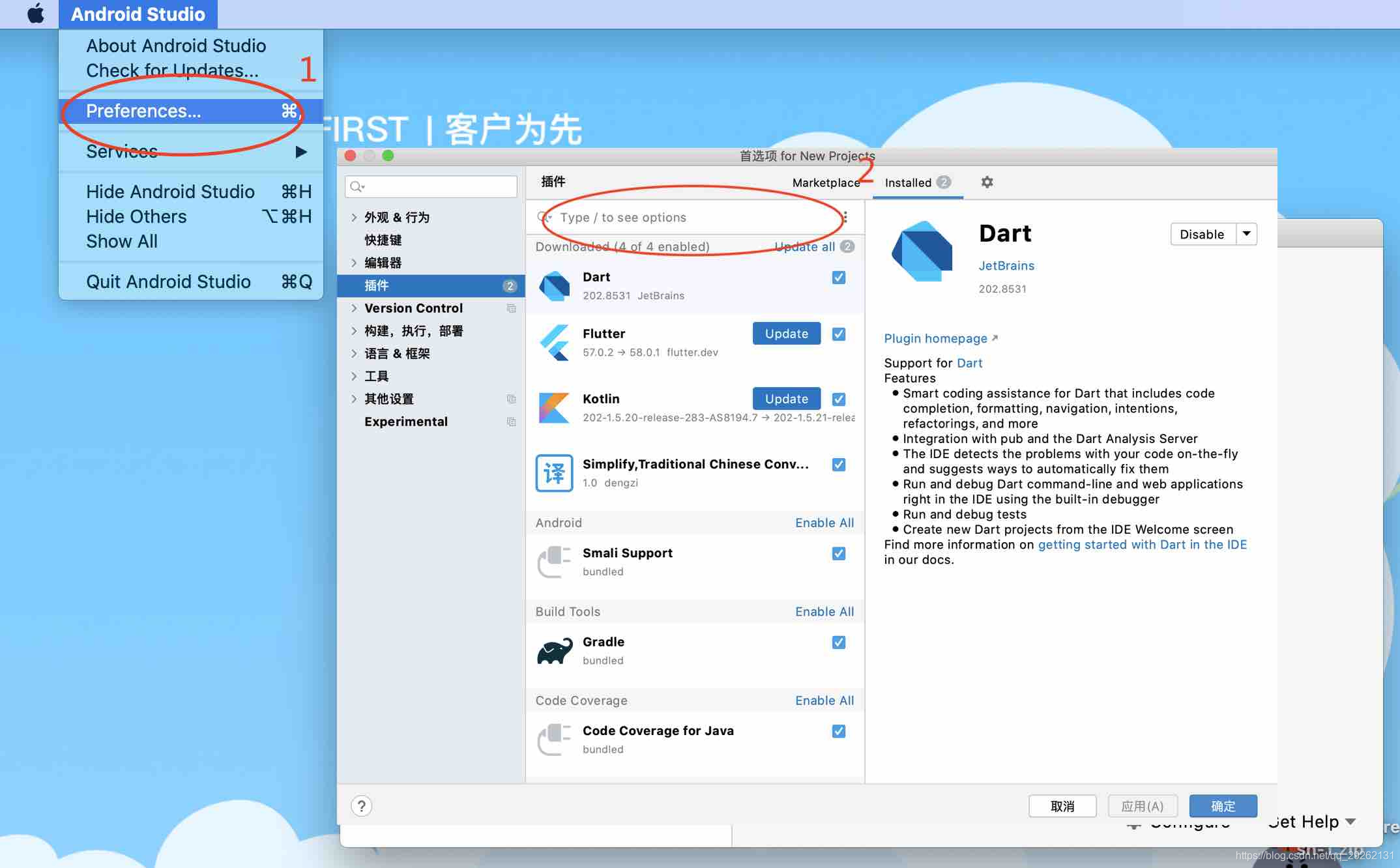The image size is (1400, 868).
Task: Click the Smali Support plug icon
Action: tap(555, 562)
